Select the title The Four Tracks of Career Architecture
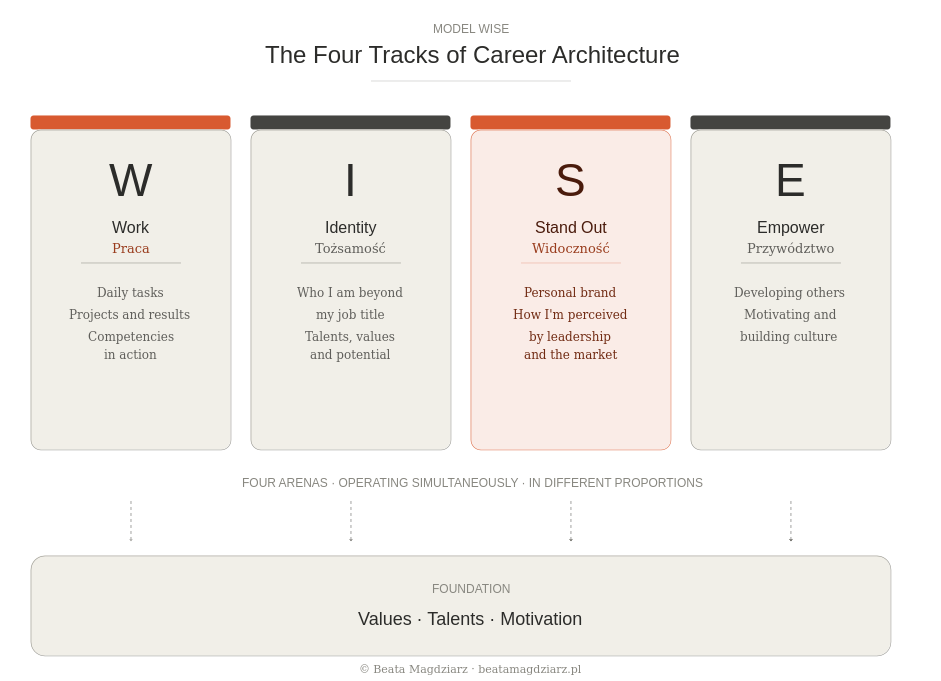 click(472, 55)
